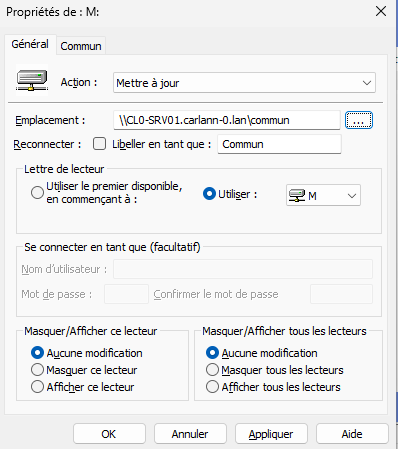Select Utiliser le premier disponible radio button
398x449 pixels.
[37, 192]
